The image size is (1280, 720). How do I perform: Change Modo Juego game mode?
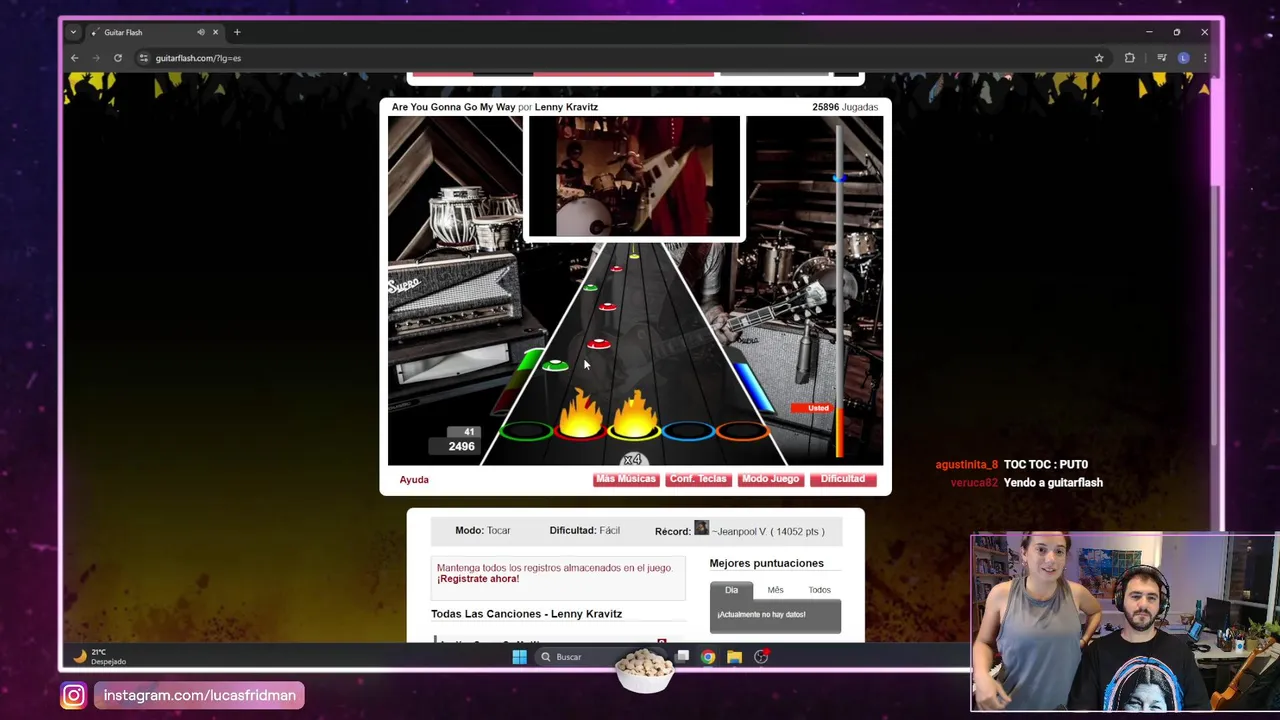point(770,479)
